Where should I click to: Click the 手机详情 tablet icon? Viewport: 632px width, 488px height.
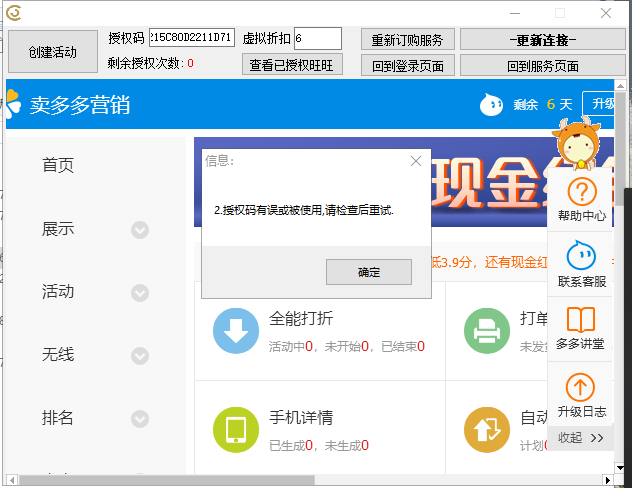pyautogui.click(x=236, y=430)
